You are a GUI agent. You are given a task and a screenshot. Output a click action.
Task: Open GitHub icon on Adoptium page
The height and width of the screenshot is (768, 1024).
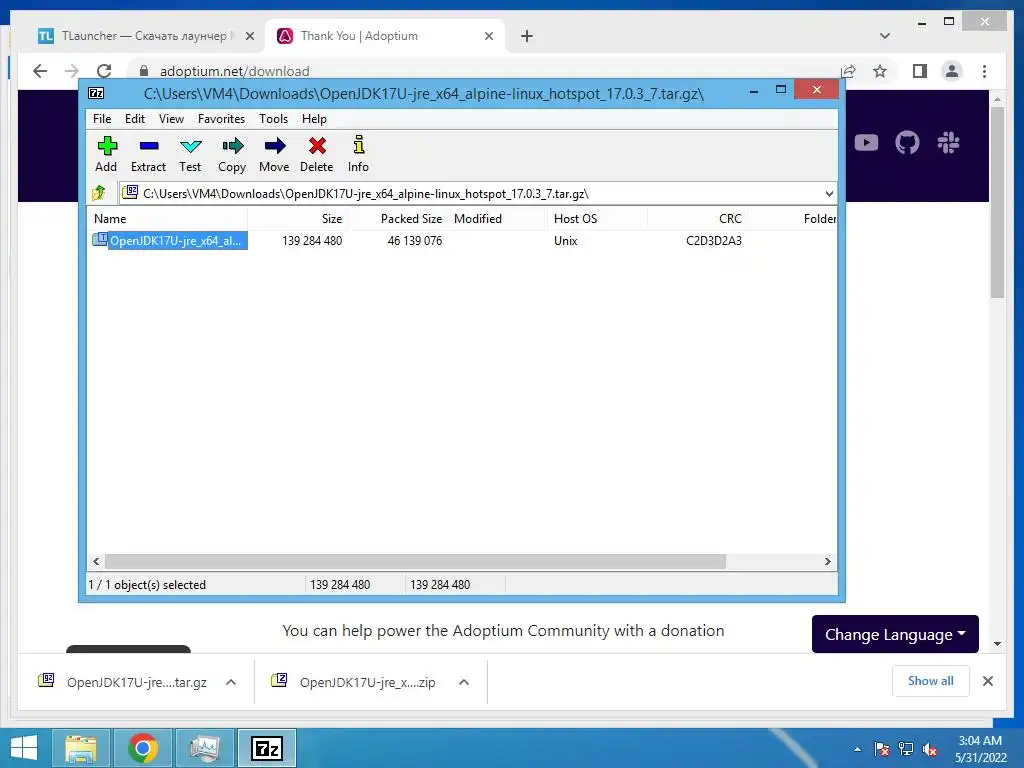(907, 142)
